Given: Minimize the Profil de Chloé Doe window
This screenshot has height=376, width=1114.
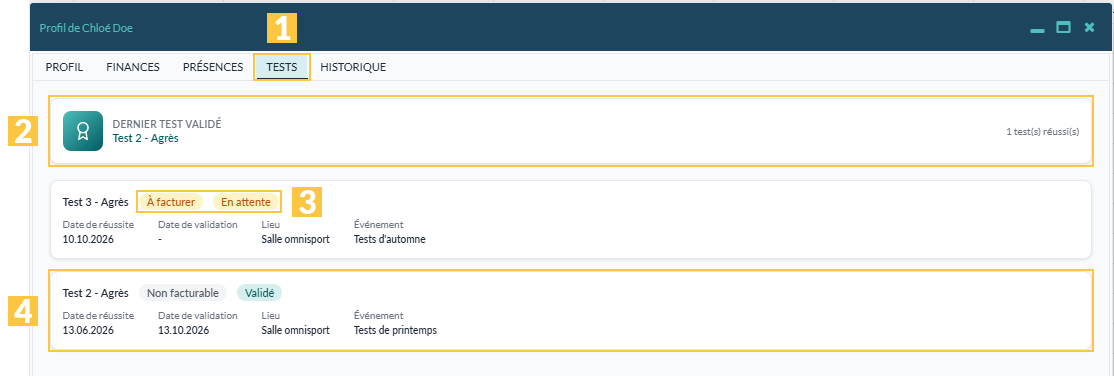Looking at the screenshot, I should 1037,29.
